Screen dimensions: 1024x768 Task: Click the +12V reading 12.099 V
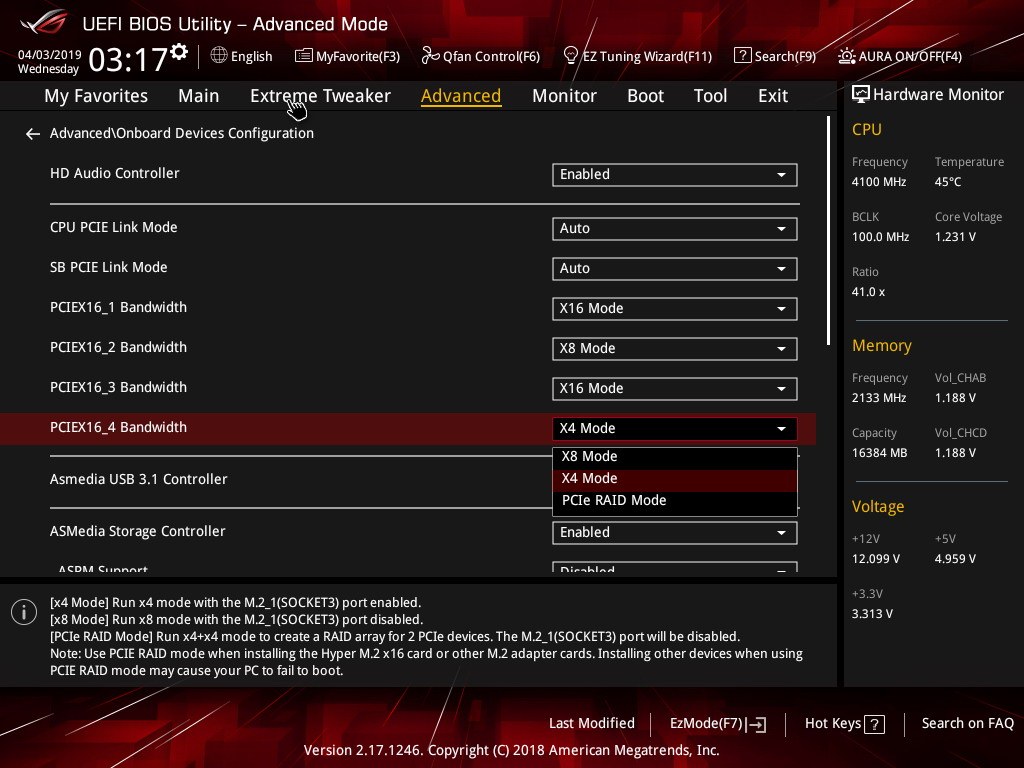(876, 559)
